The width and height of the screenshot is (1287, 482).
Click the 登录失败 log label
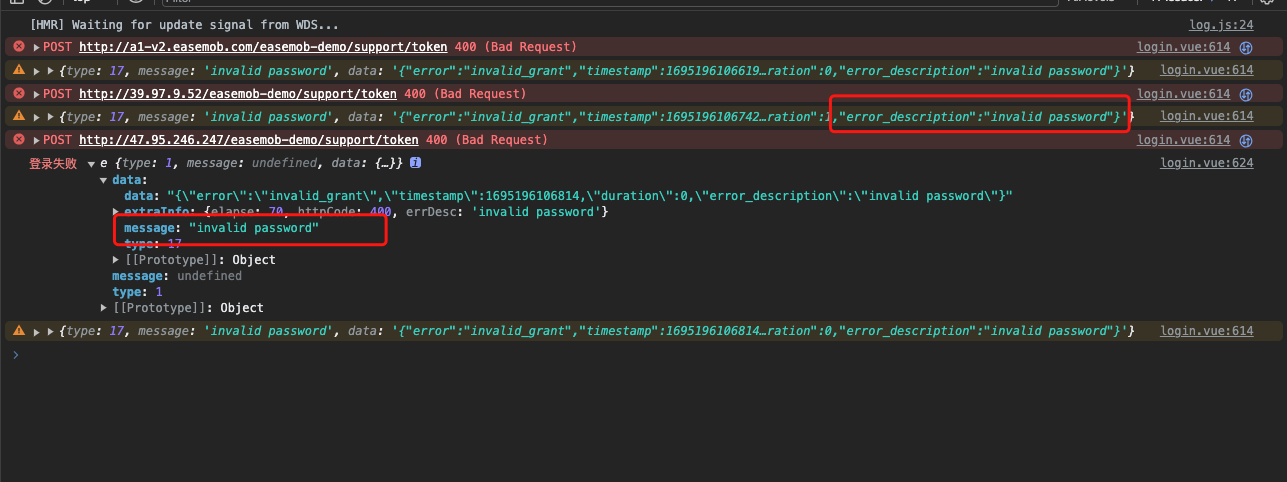(53, 163)
